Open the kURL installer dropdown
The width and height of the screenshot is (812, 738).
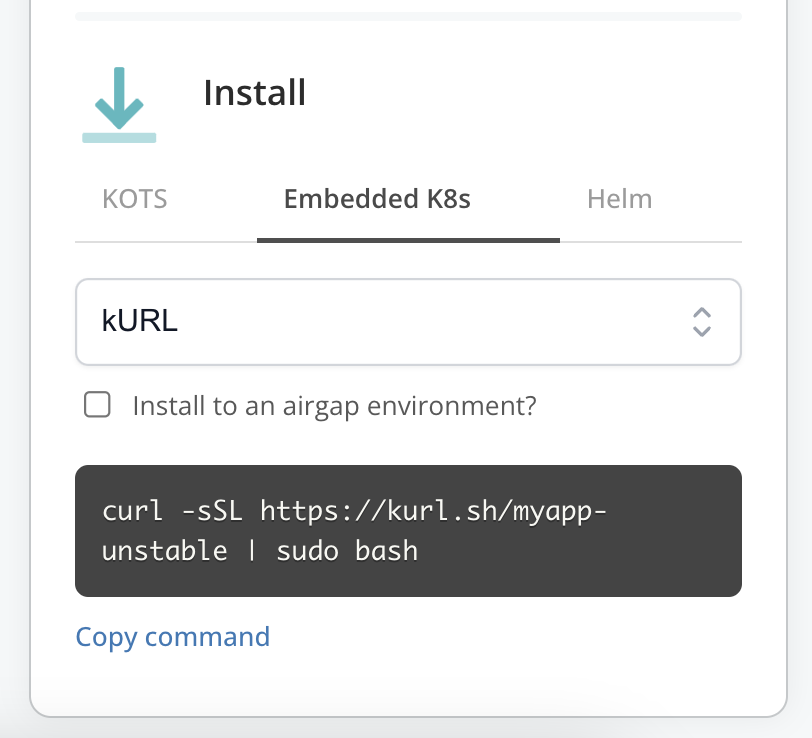(408, 321)
